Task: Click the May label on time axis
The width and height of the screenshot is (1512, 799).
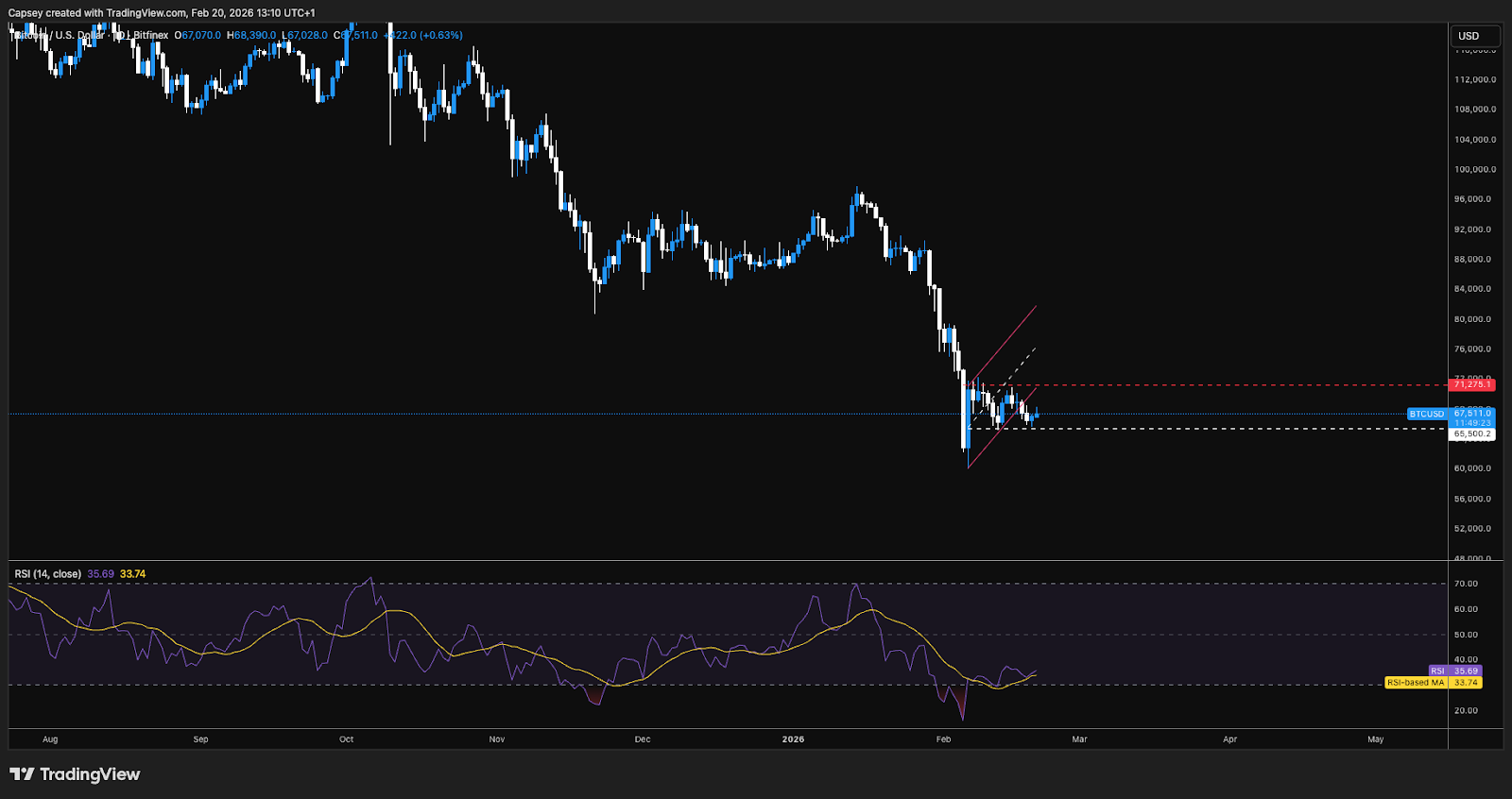Action: click(x=1375, y=739)
